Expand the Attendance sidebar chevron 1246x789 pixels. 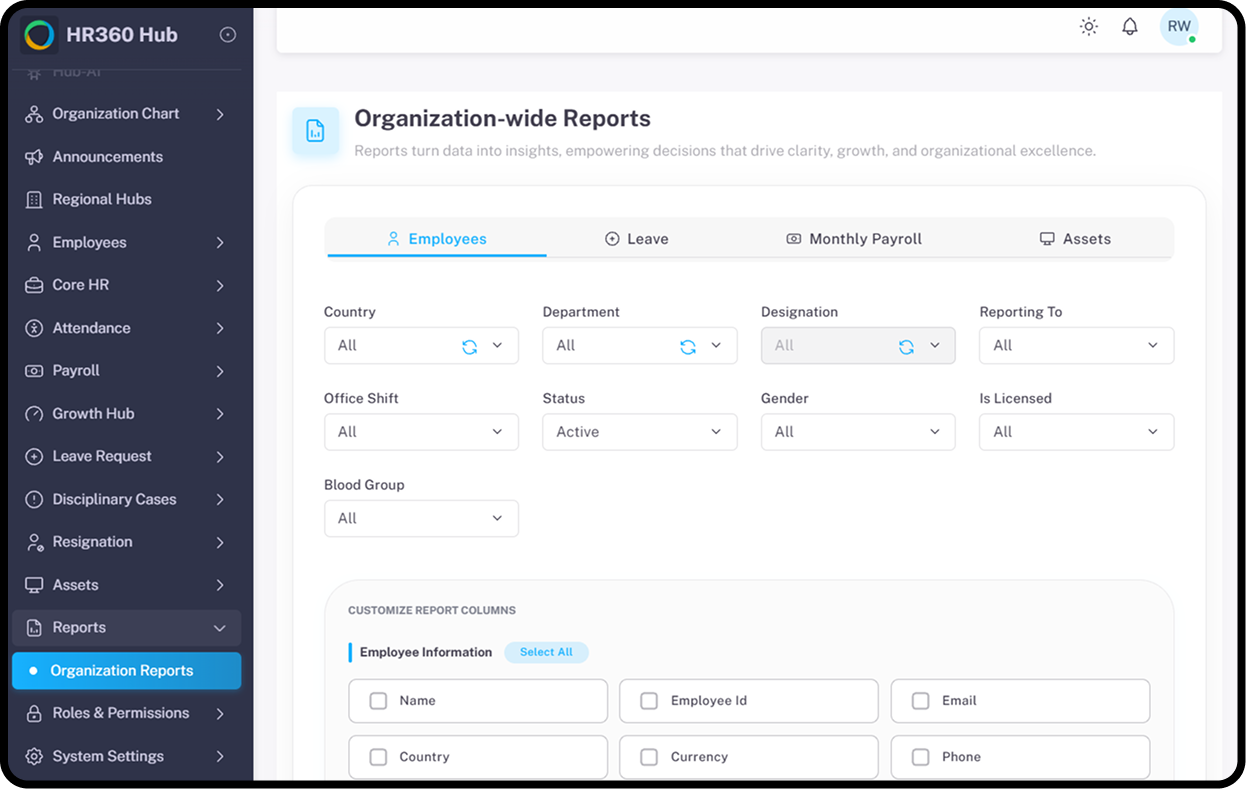coord(220,328)
